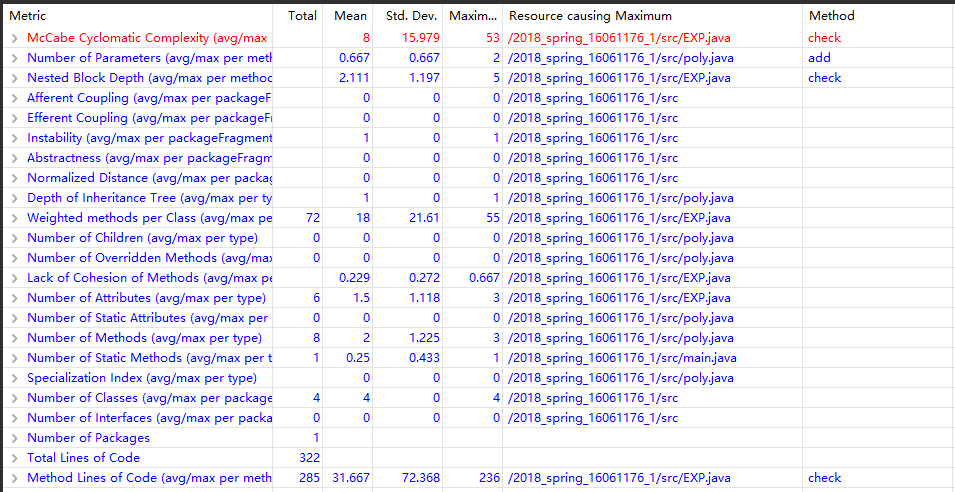Image resolution: width=955 pixels, height=492 pixels.
Task: Expand the Weighted methods per Class row
Action: [15, 218]
